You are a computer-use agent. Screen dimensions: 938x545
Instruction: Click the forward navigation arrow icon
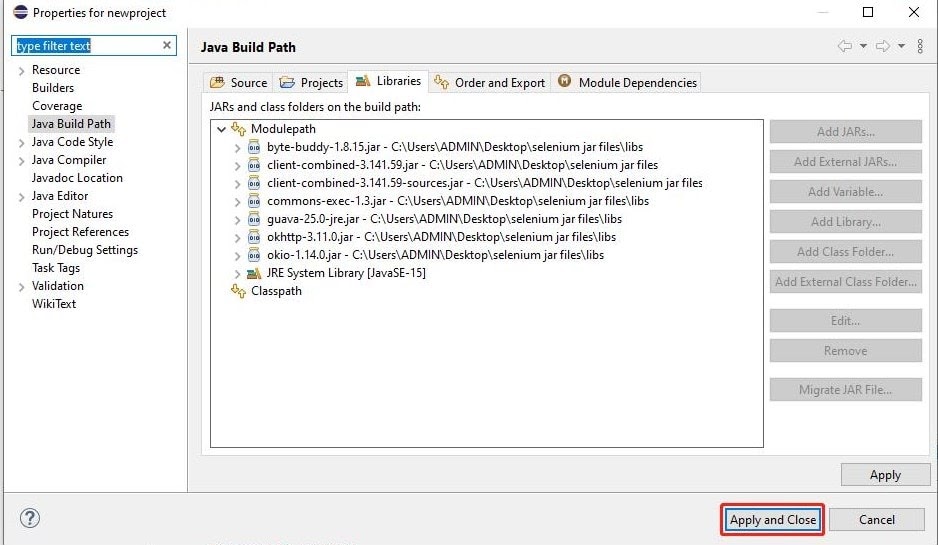[x=882, y=46]
